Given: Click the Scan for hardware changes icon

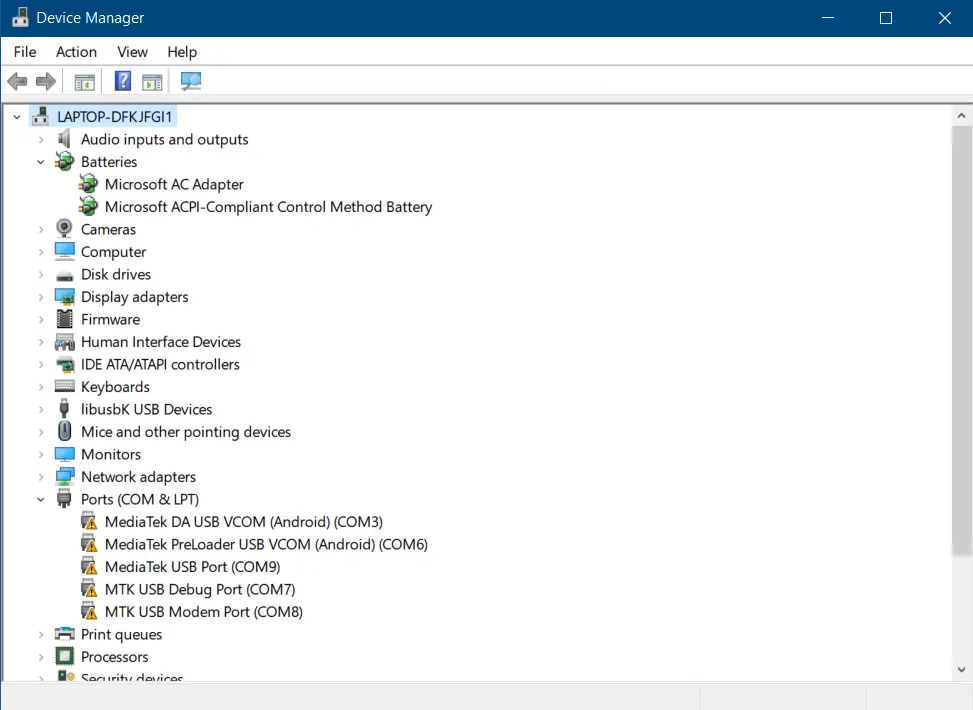Looking at the screenshot, I should pyautogui.click(x=191, y=81).
